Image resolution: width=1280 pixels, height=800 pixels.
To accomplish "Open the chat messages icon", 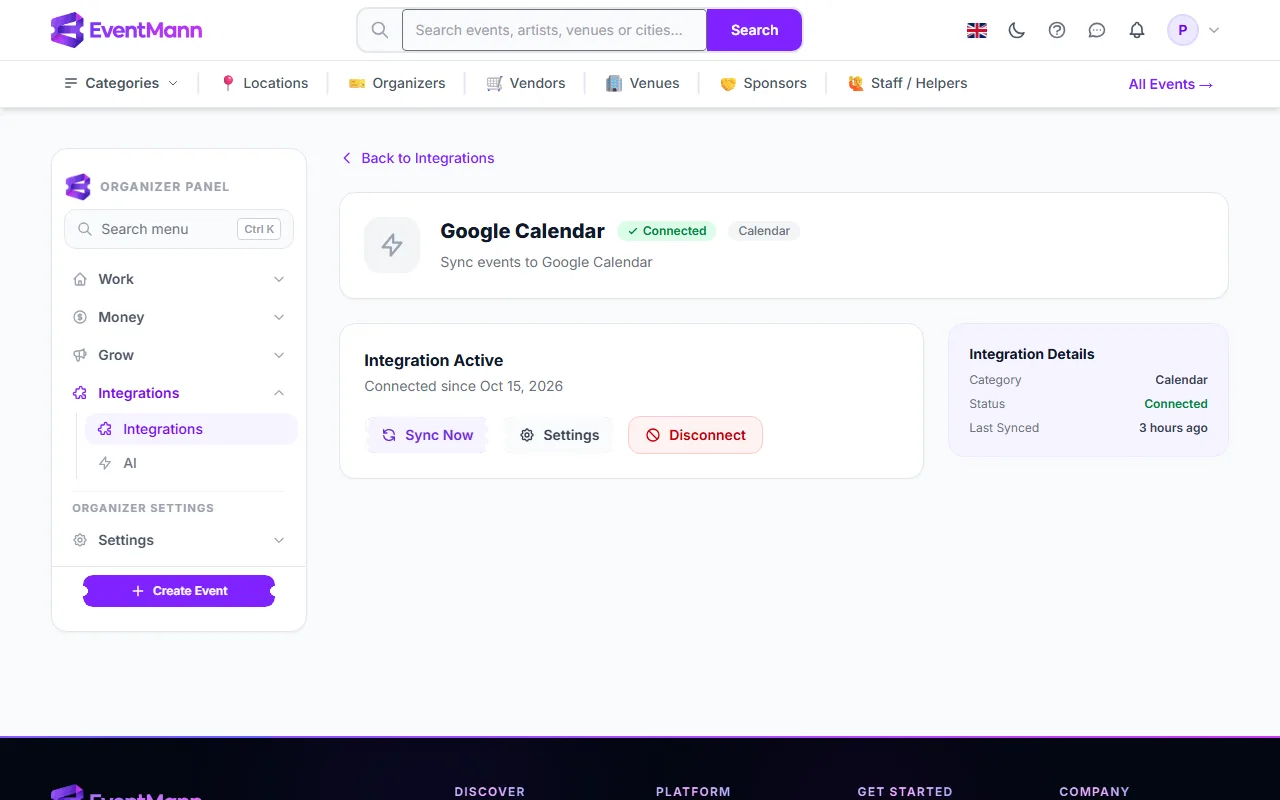I will [1097, 30].
